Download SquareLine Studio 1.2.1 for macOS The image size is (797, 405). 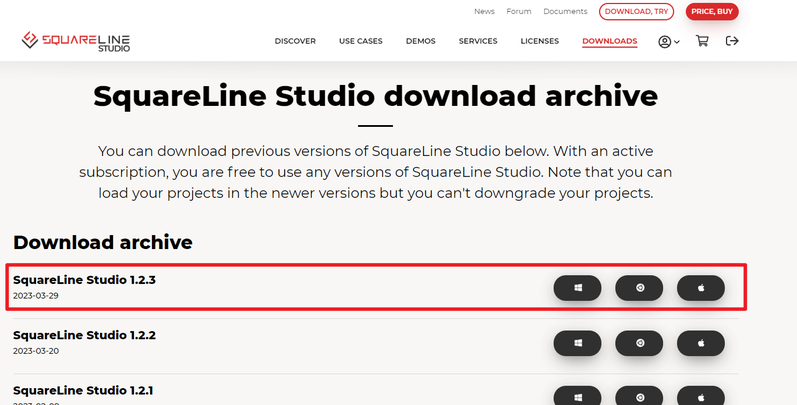701,396
